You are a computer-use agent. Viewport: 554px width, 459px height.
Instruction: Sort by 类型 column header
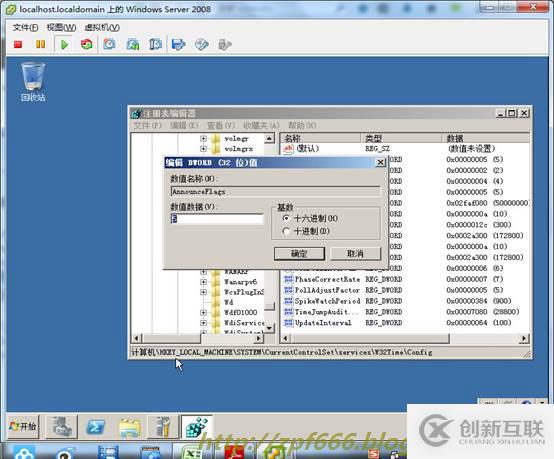point(401,138)
